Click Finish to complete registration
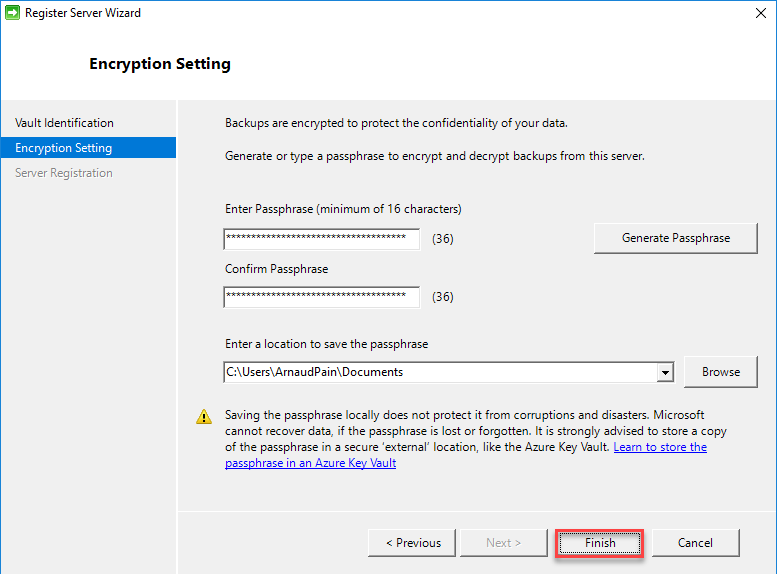777x574 pixels. click(600, 543)
